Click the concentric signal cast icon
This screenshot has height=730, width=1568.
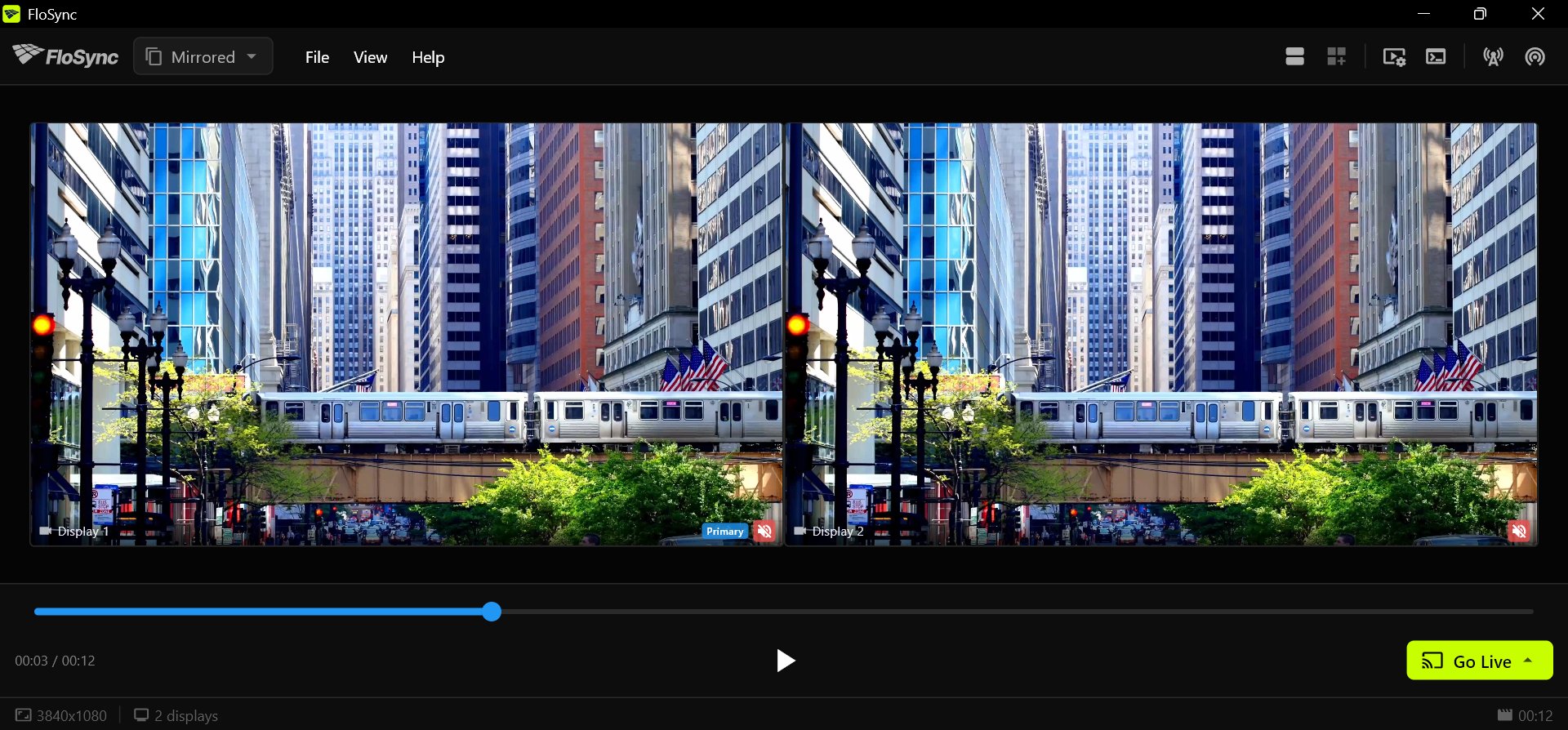[x=1535, y=56]
